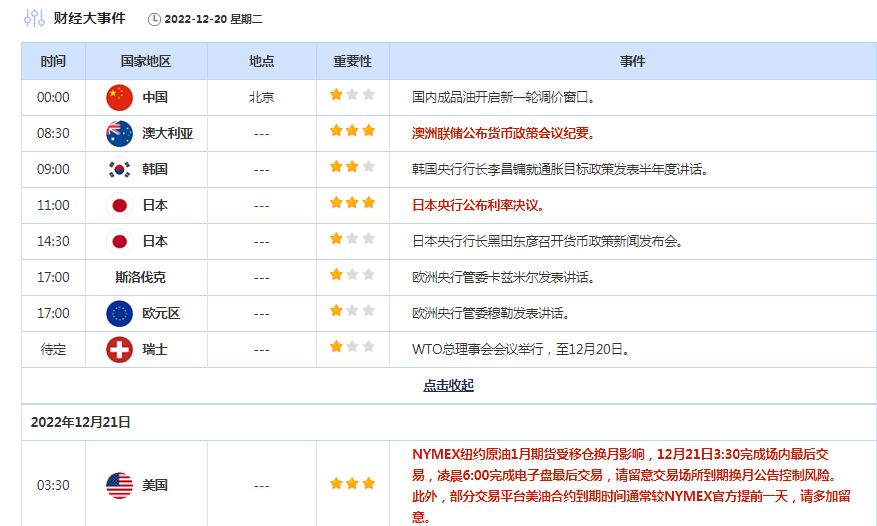Collapse the list via 点击收起
The height and width of the screenshot is (526, 877).
[x=448, y=385]
